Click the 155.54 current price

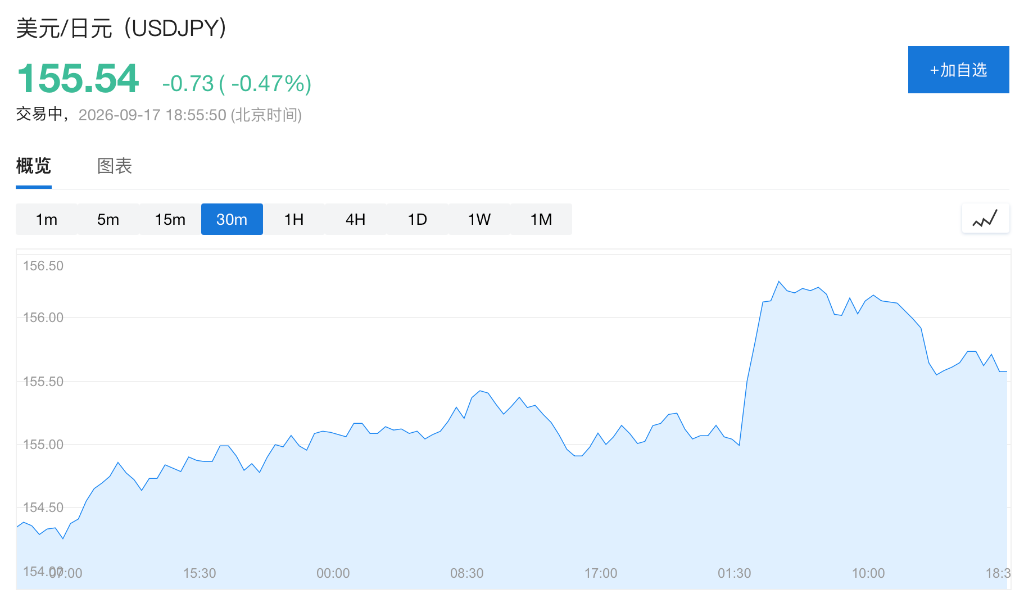coord(78,79)
